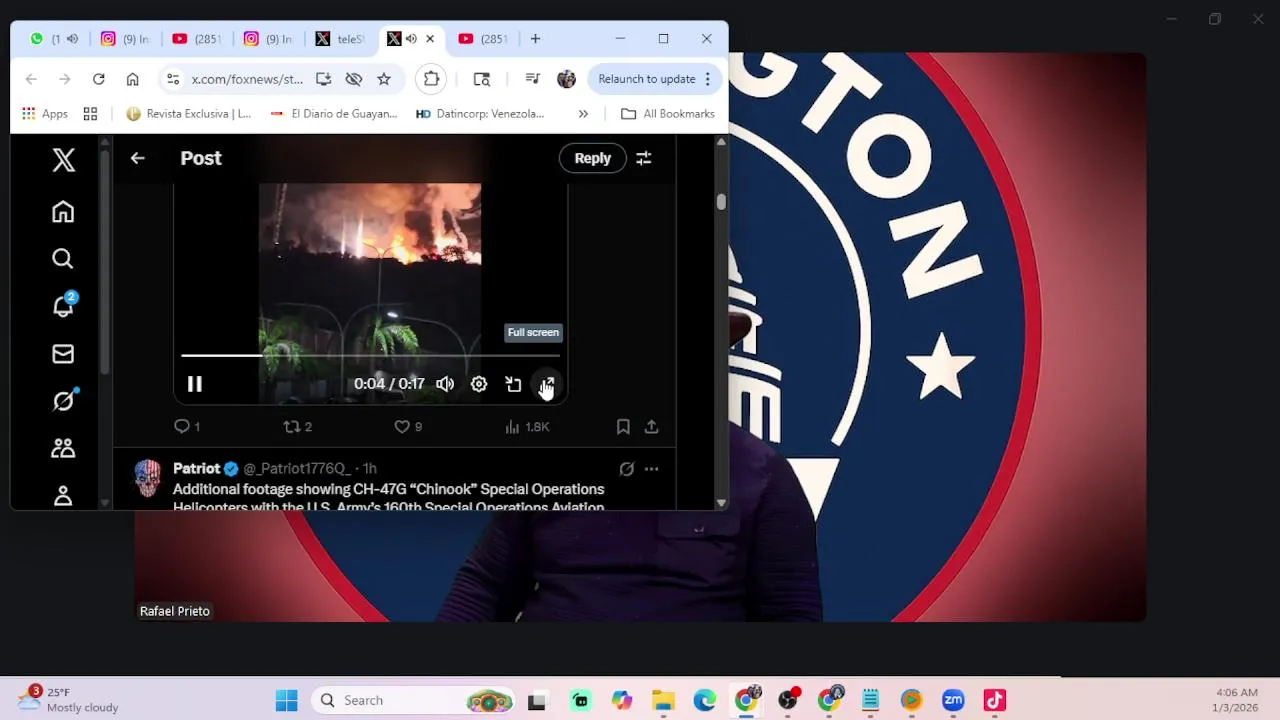This screenshot has width=1280, height=720.
Task: Open Profile in X sidebar
Action: [x=63, y=495]
